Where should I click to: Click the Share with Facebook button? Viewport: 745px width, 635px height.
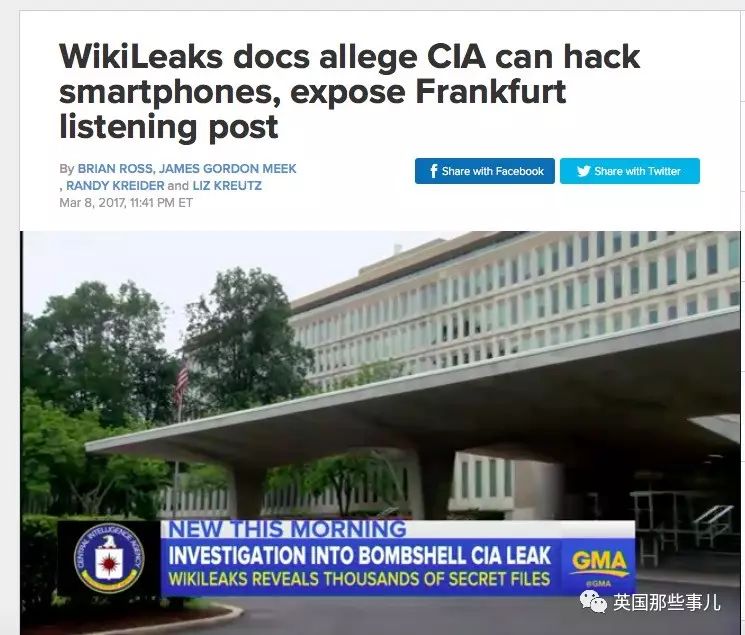tap(485, 171)
